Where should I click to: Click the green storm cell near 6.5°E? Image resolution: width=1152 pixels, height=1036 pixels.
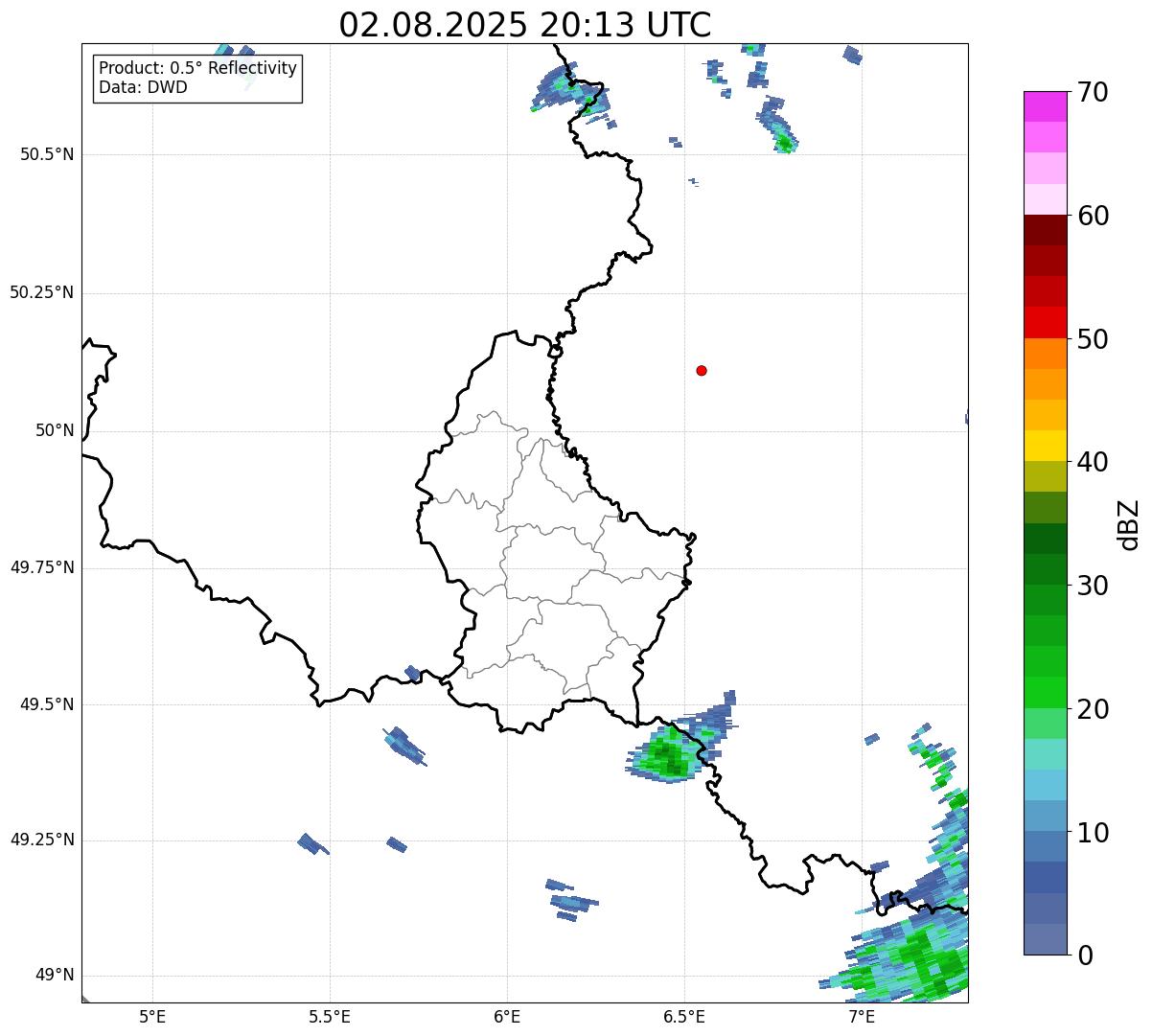coord(668,754)
